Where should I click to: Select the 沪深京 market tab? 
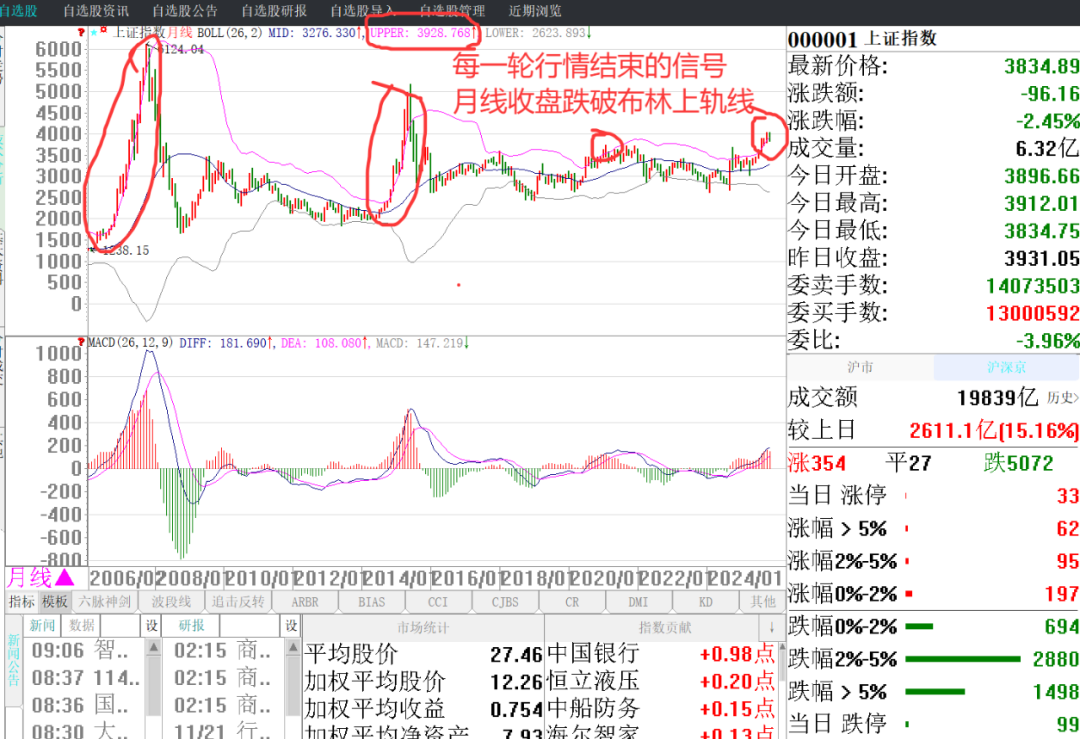point(1006,367)
